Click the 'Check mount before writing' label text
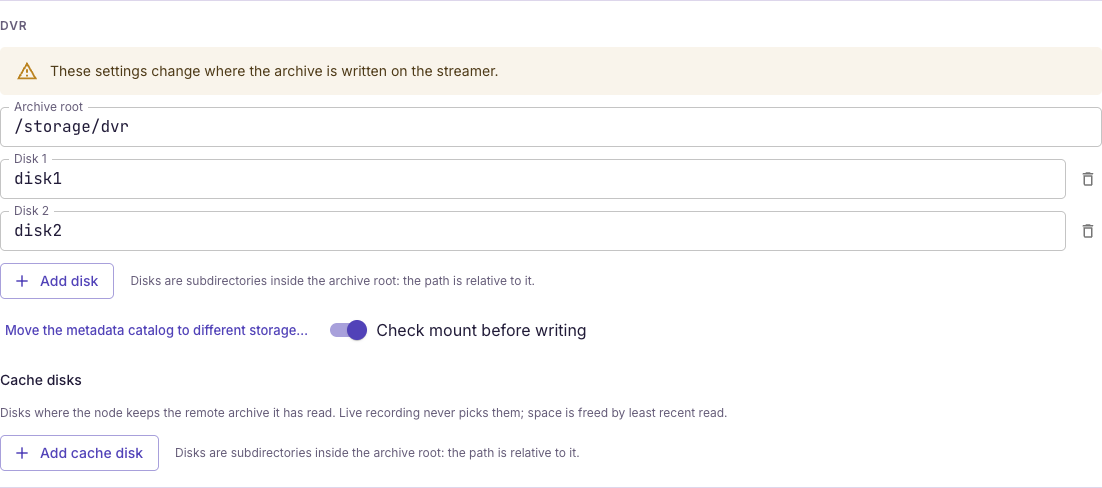The image size is (1102, 488). pos(481,330)
